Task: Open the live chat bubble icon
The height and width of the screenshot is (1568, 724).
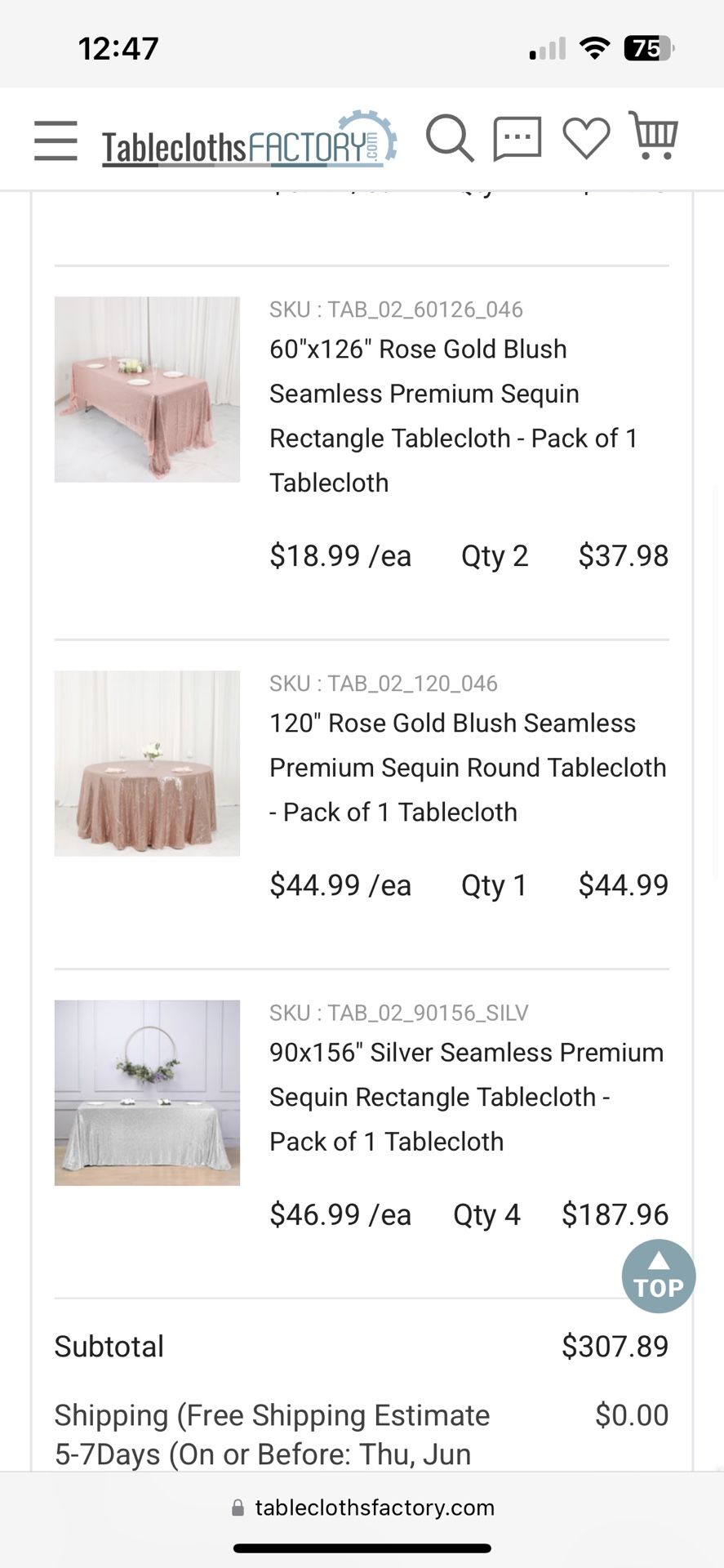Action: coord(517,138)
